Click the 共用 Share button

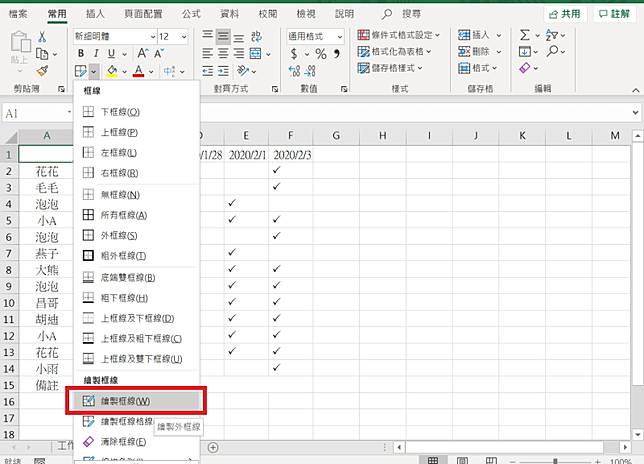coord(565,14)
